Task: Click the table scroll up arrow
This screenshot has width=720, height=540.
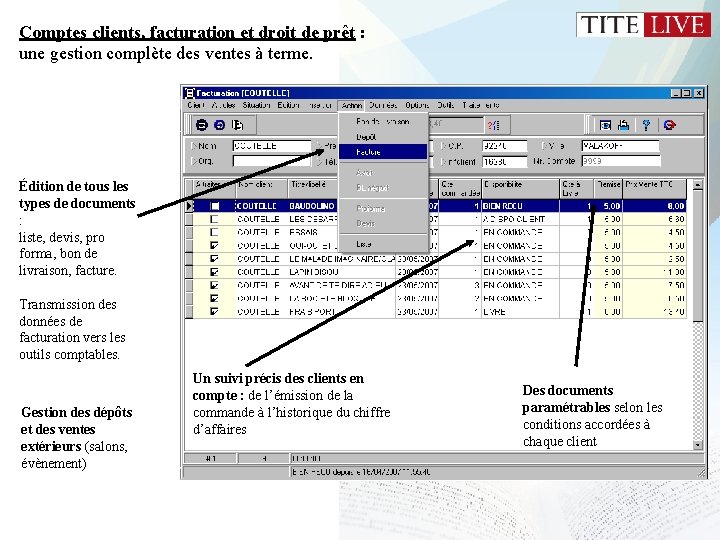Action: pos(698,185)
